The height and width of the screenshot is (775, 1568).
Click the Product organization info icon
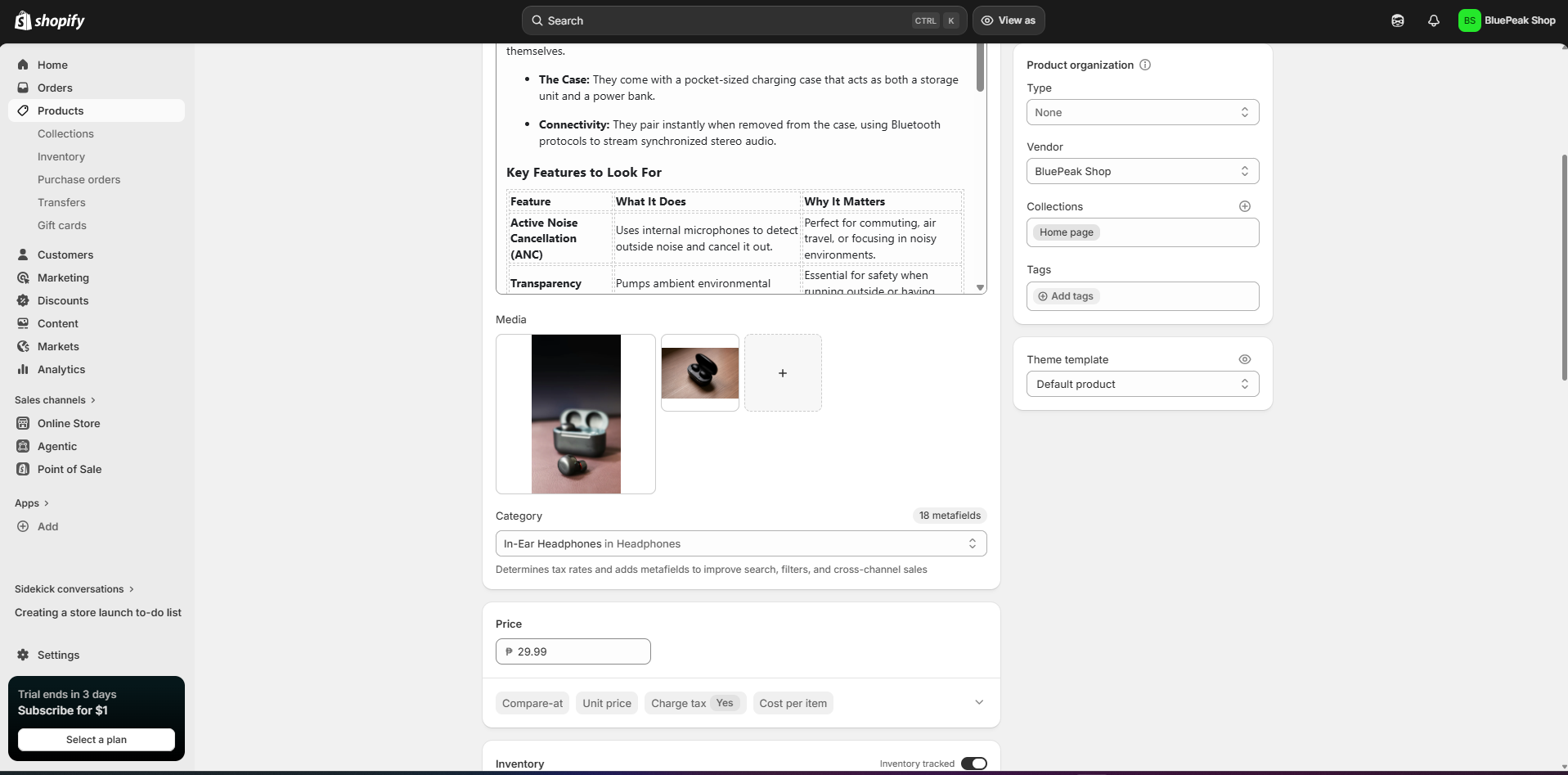coord(1145,65)
